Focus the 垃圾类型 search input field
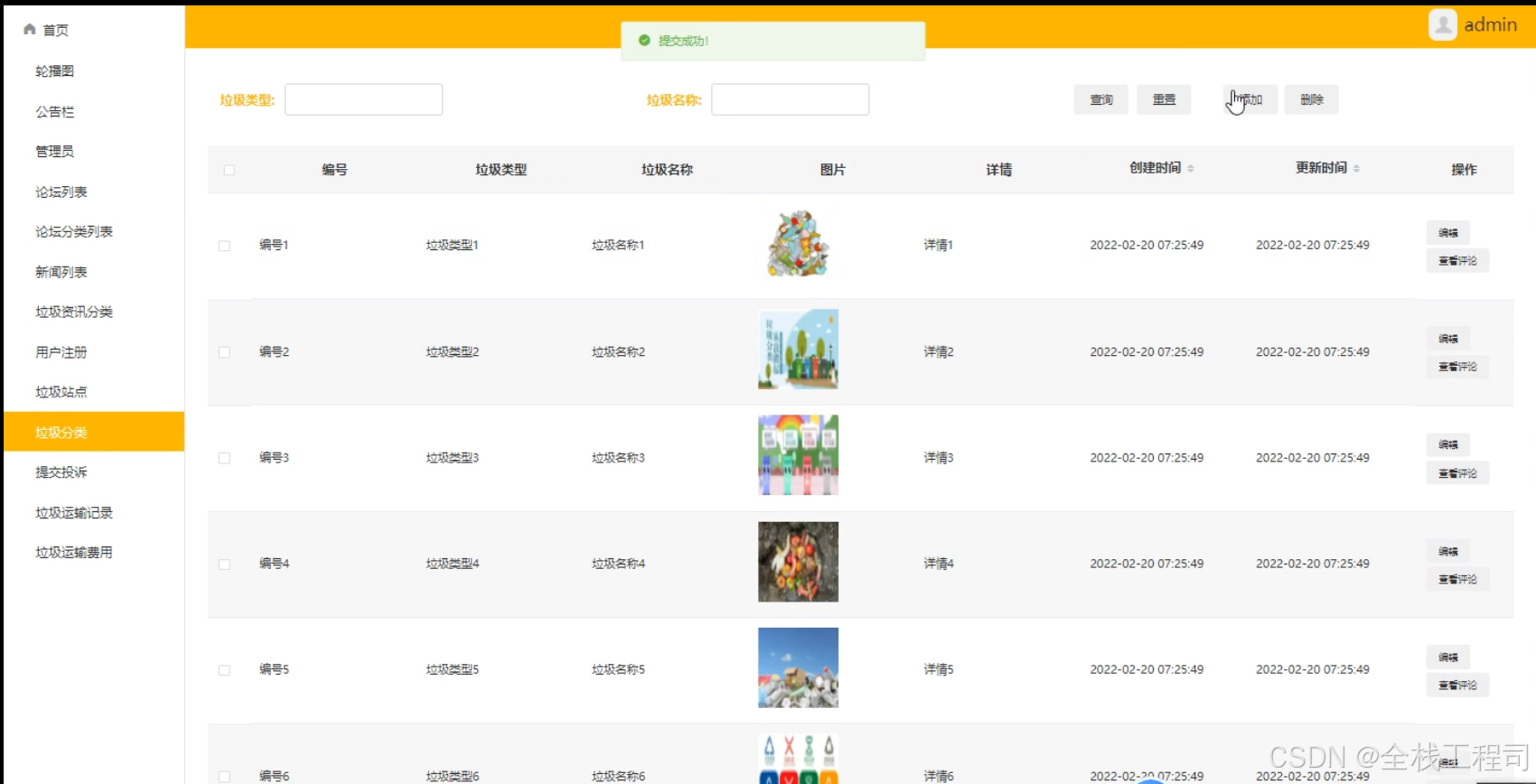This screenshot has width=1536, height=784. click(x=363, y=99)
